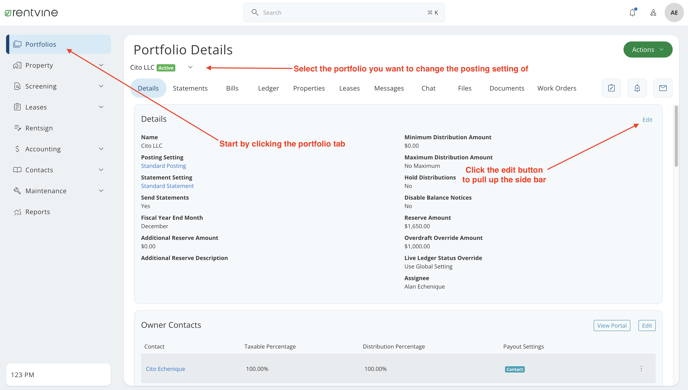This screenshot has width=688, height=390.
Task: Click the Rentvine logo
Action: [x=31, y=13]
